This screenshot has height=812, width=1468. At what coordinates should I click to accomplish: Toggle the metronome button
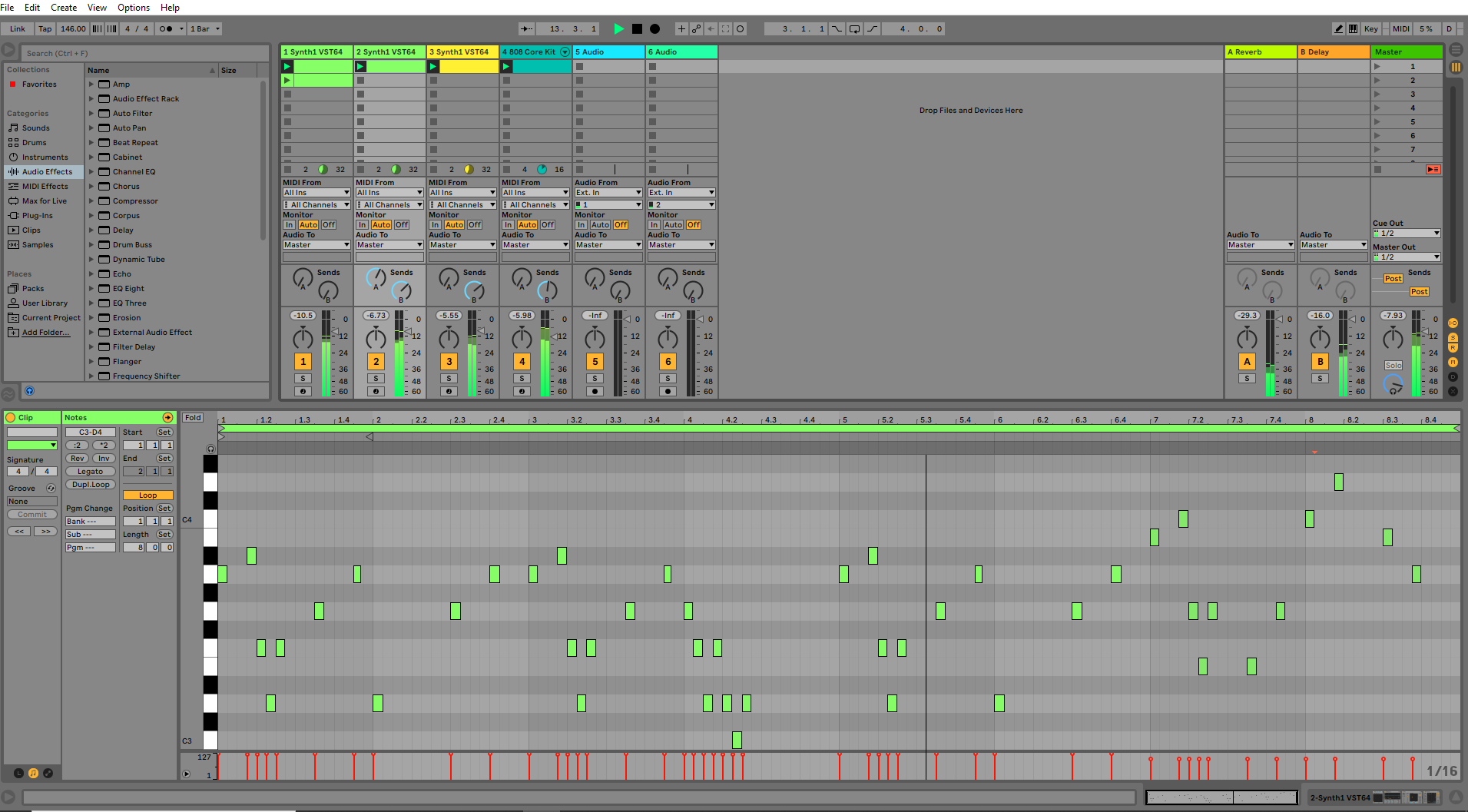point(165,28)
